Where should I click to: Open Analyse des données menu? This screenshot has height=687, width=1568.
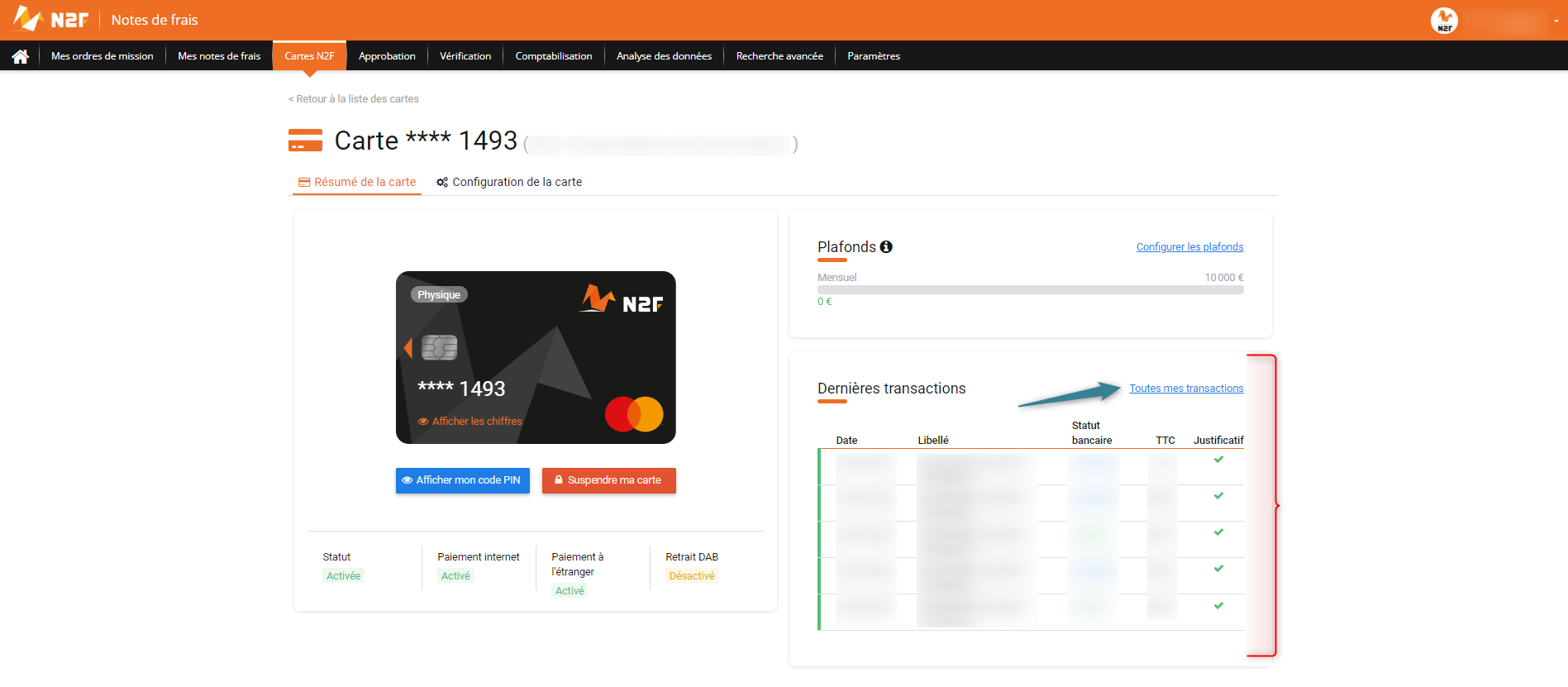[664, 56]
